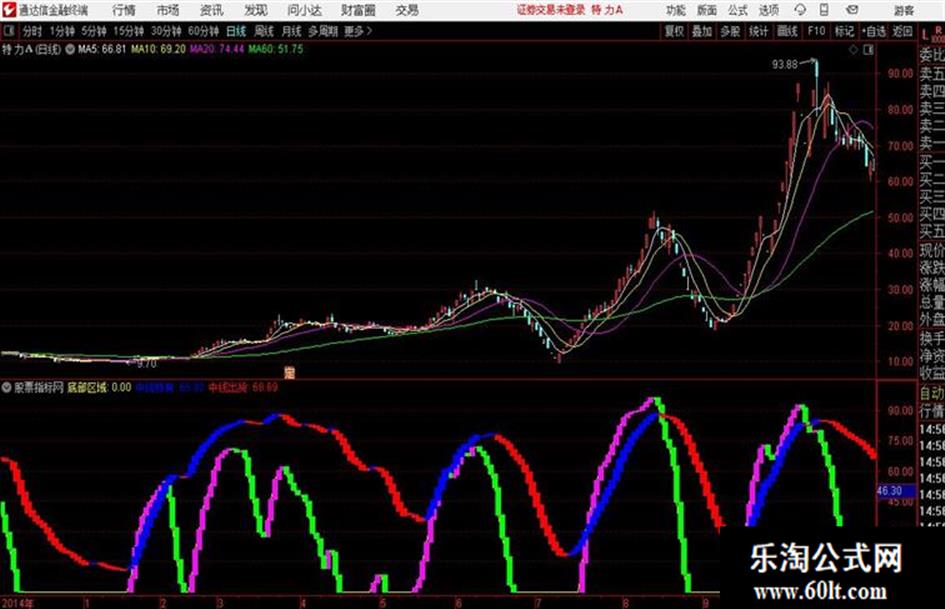Click the MA20: 74.44 indicator value
Image resolution: width=945 pixels, height=609 pixels.
(x=217, y=49)
